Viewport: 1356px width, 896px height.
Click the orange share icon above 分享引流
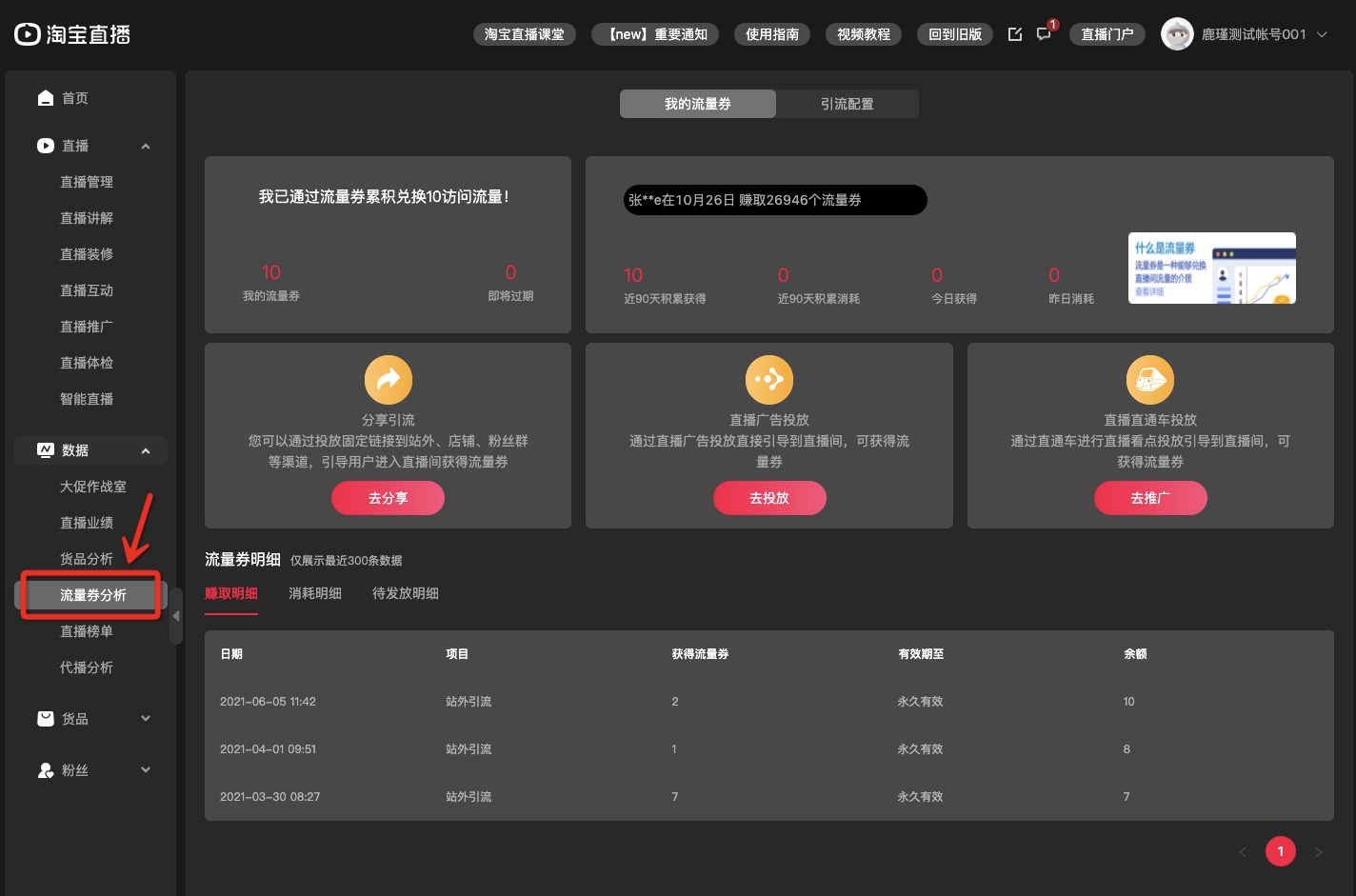[388, 379]
